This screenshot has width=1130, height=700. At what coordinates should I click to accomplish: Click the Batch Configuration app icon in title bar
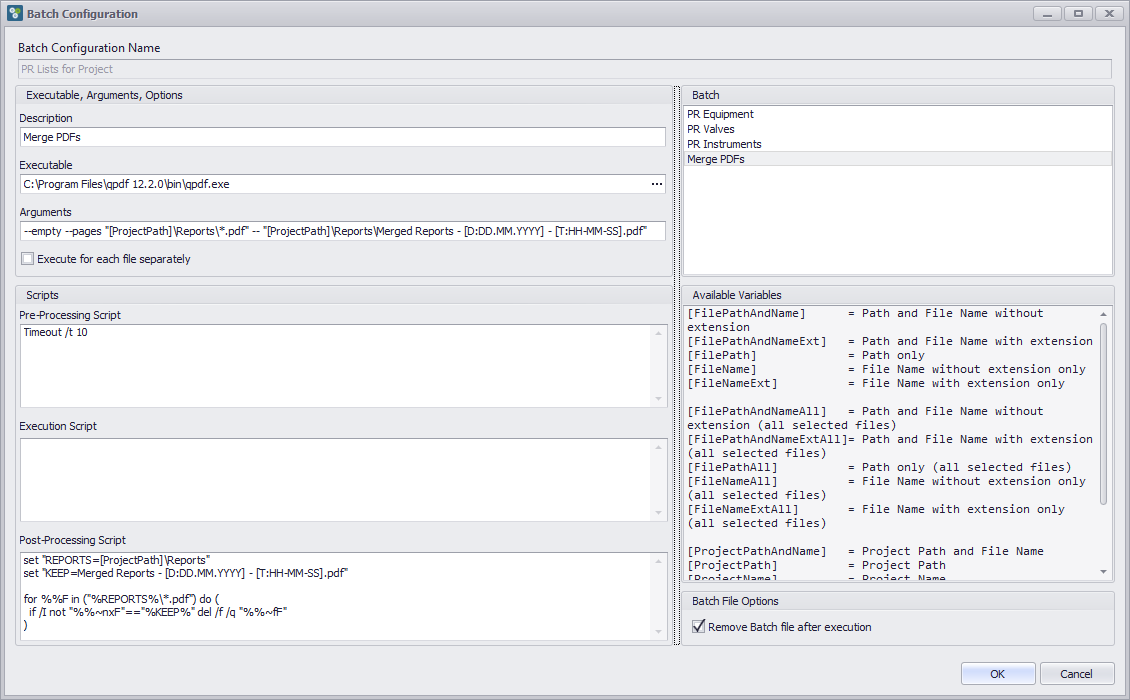(14, 14)
